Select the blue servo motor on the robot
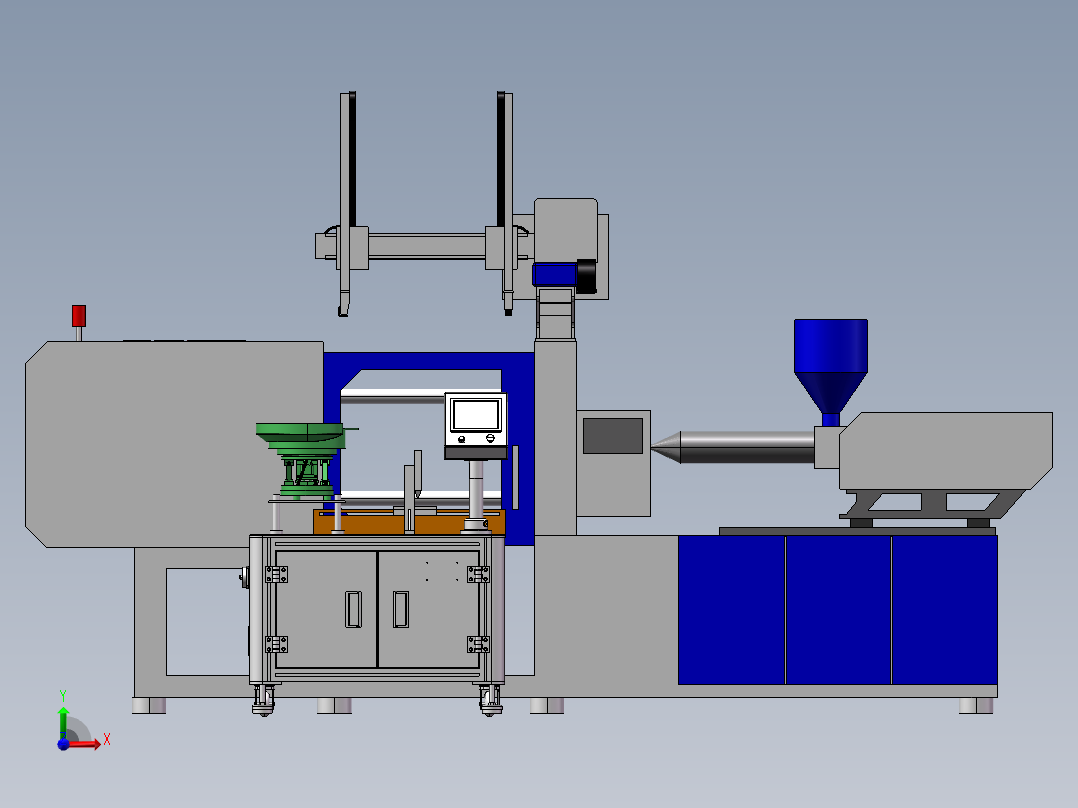Screen dimensions: 1078x808 tap(555, 275)
